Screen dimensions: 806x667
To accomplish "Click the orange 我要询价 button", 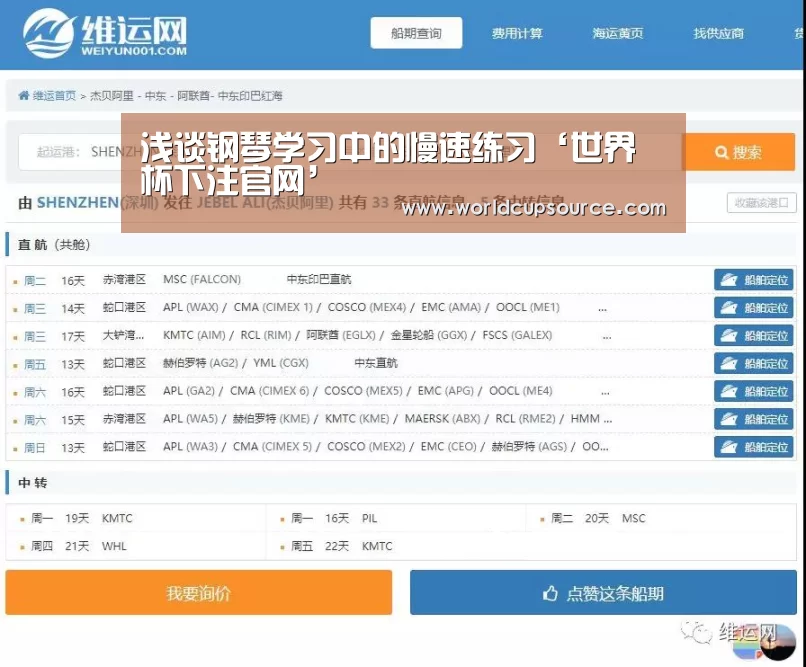I will pos(198,592).
